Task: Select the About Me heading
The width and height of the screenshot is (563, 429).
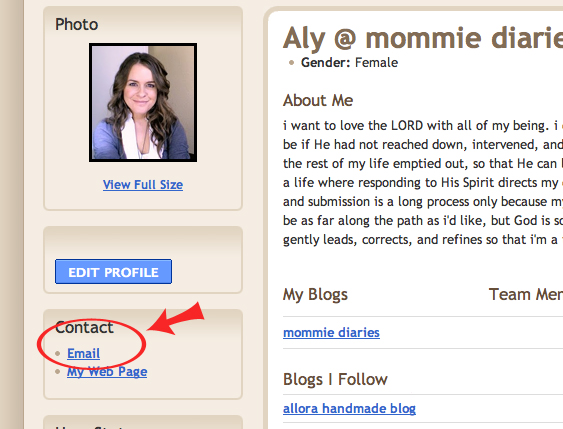Action: [318, 100]
